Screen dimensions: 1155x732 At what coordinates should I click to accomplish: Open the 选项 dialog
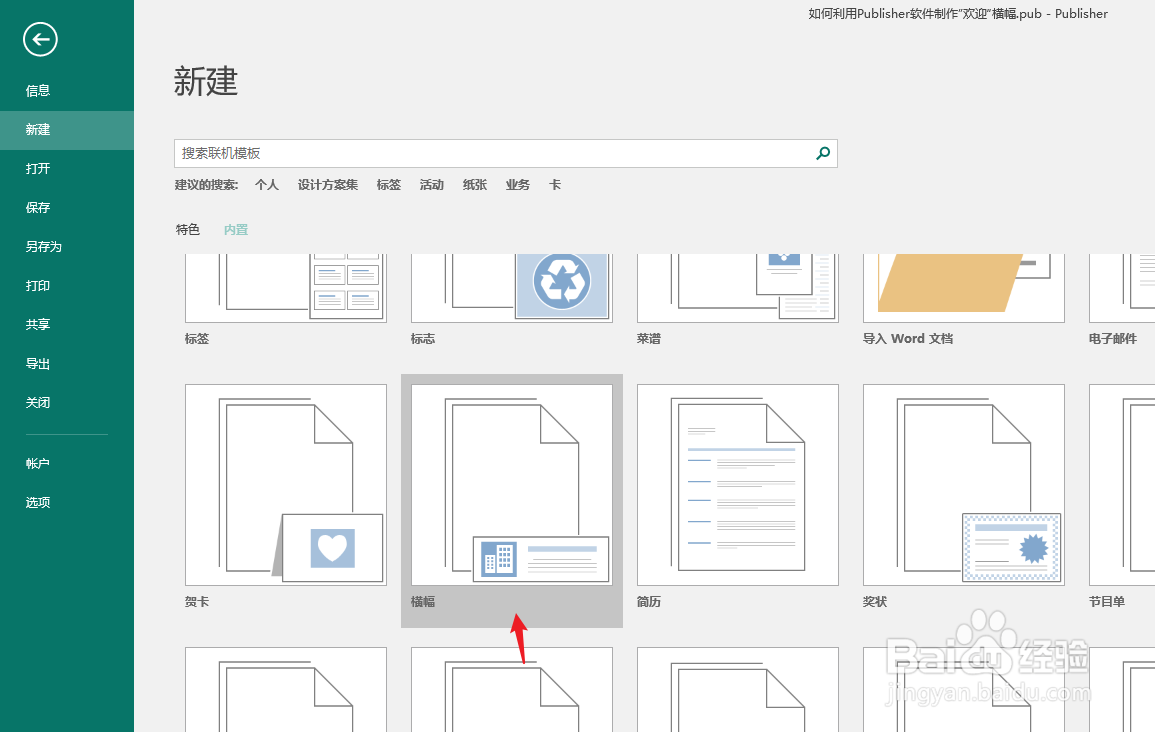37,502
